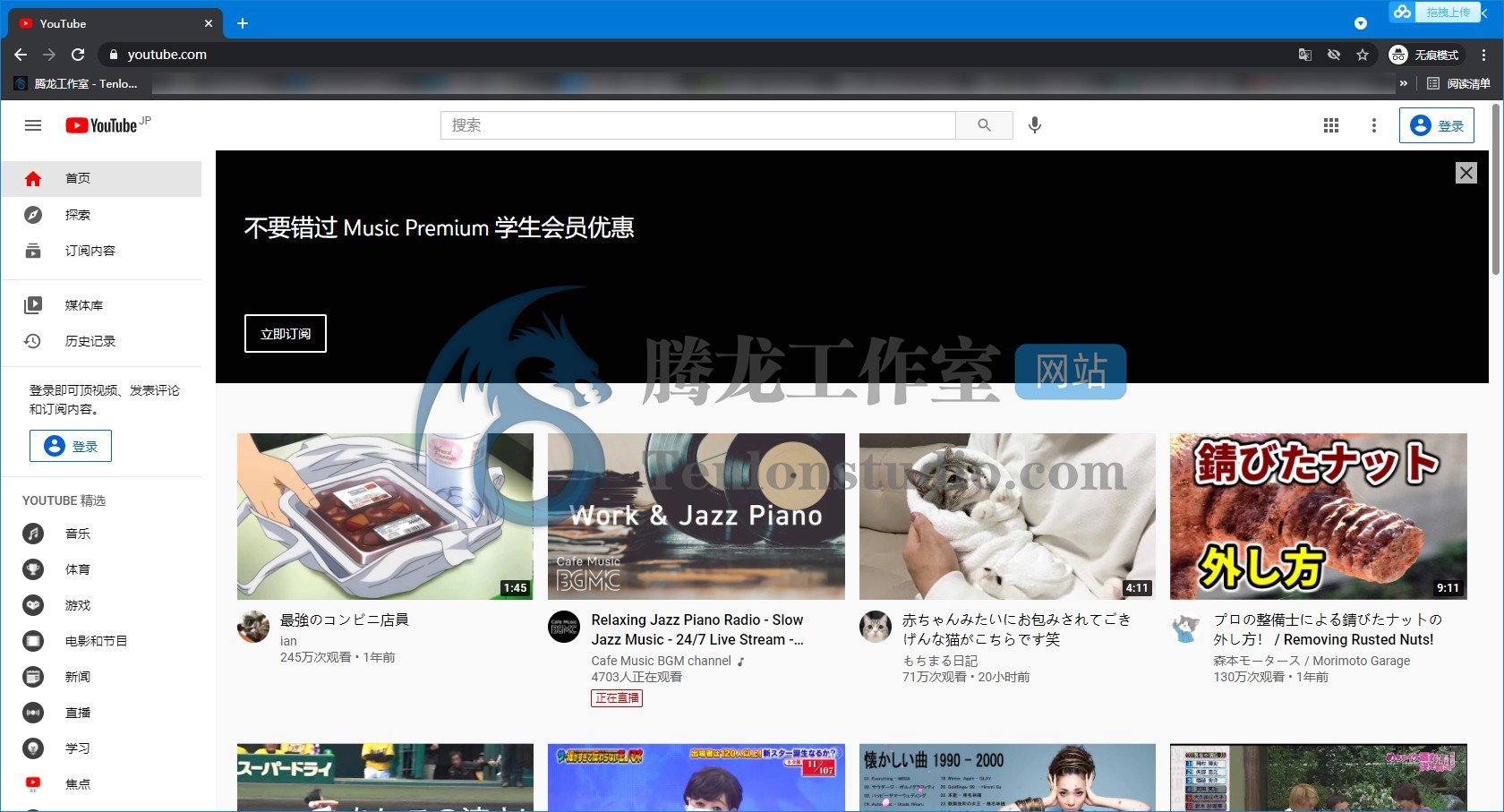The width and height of the screenshot is (1504, 812).
Task: Open 历史记录 in sidebar
Action: [101, 341]
